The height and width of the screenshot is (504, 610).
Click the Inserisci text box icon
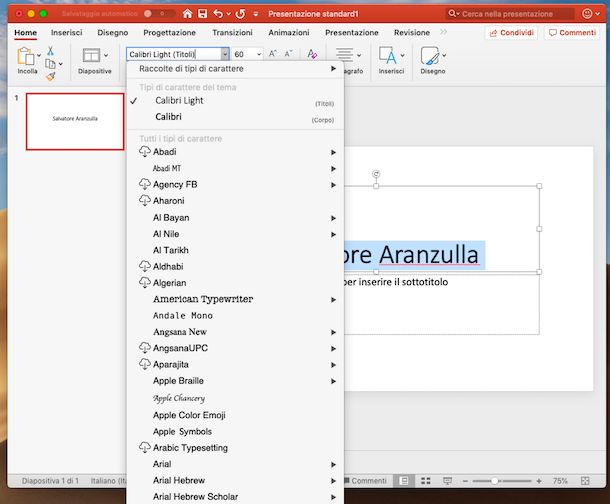387,55
